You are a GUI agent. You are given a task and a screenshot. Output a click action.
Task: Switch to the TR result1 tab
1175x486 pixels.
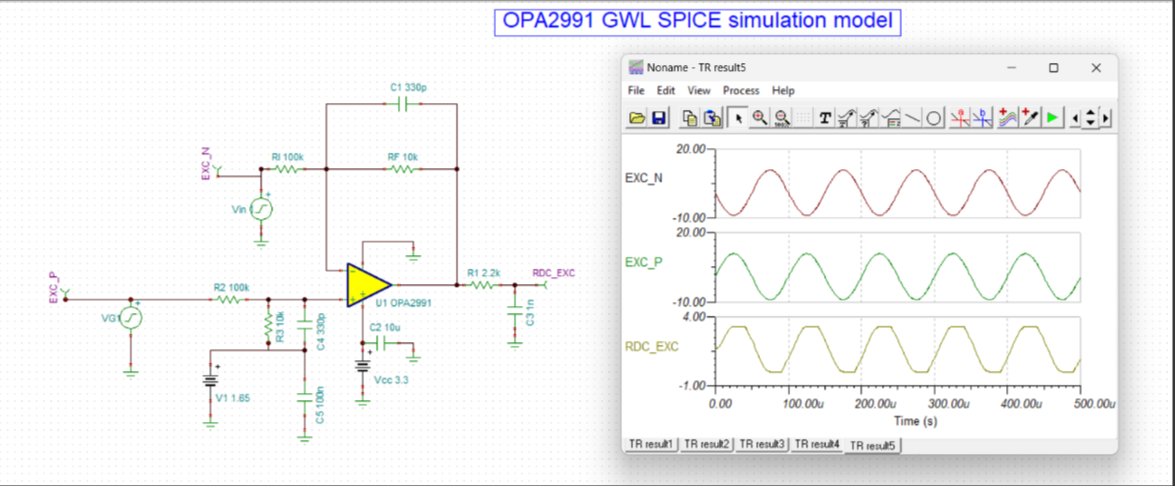point(652,444)
